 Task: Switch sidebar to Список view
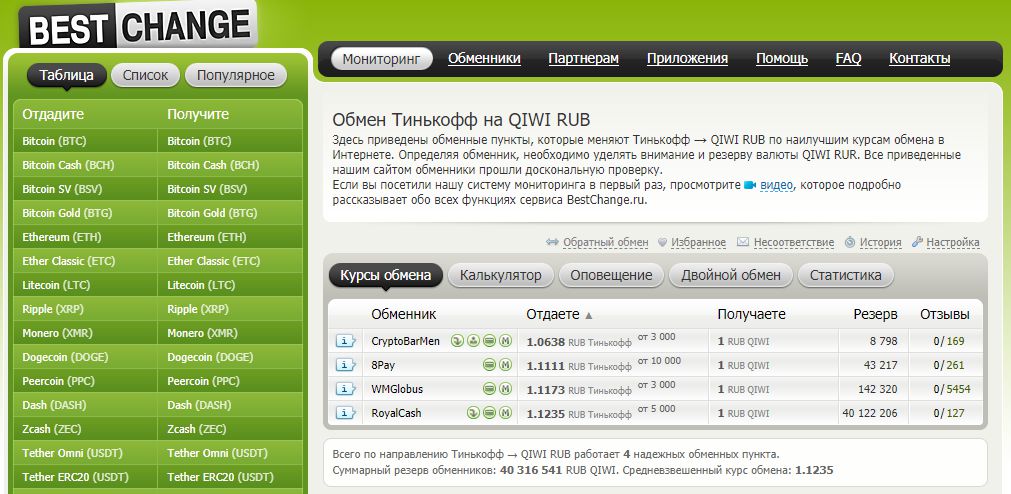click(x=146, y=75)
